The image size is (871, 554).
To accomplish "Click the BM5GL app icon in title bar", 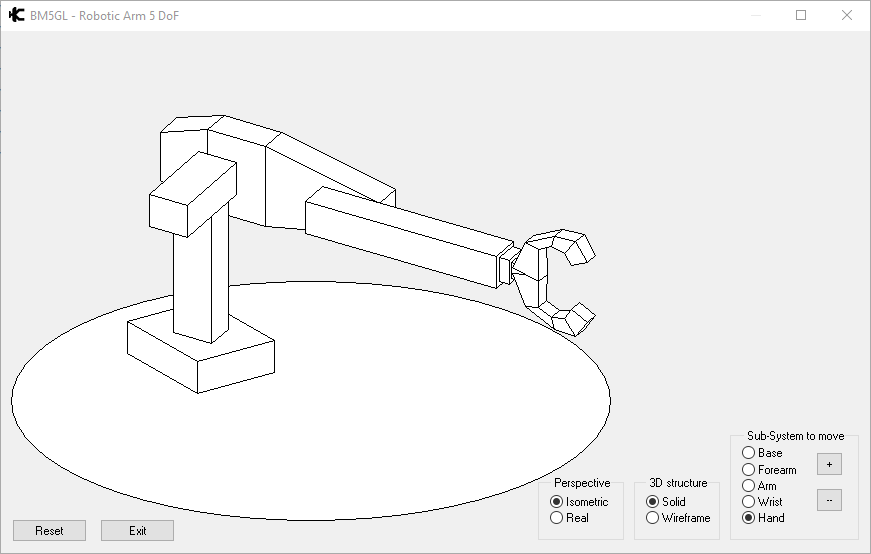I will [x=17, y=15].
